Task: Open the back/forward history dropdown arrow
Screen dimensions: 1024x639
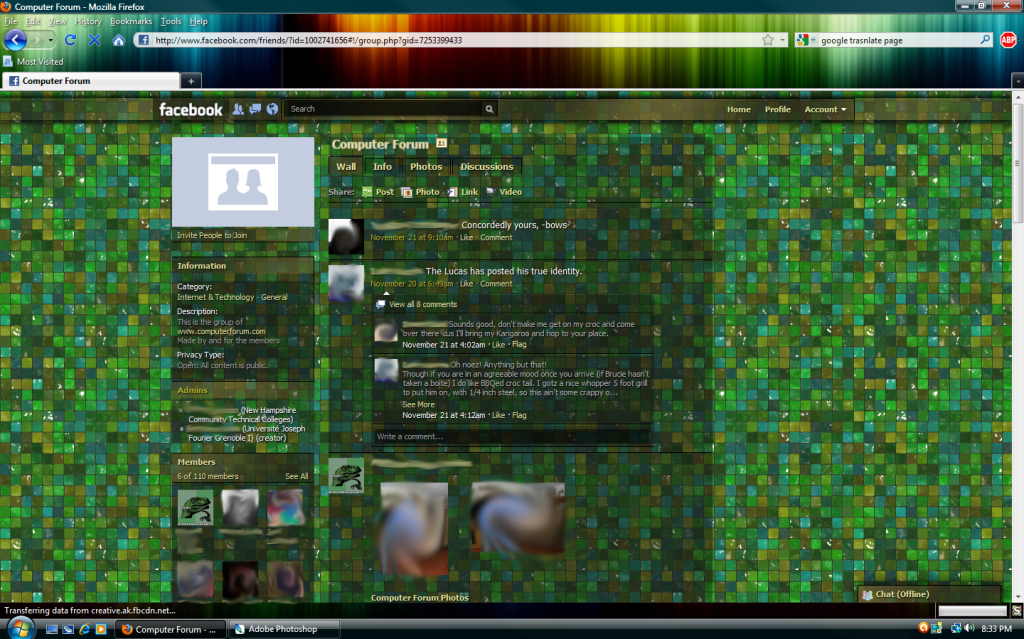Action: pos(52,40)
